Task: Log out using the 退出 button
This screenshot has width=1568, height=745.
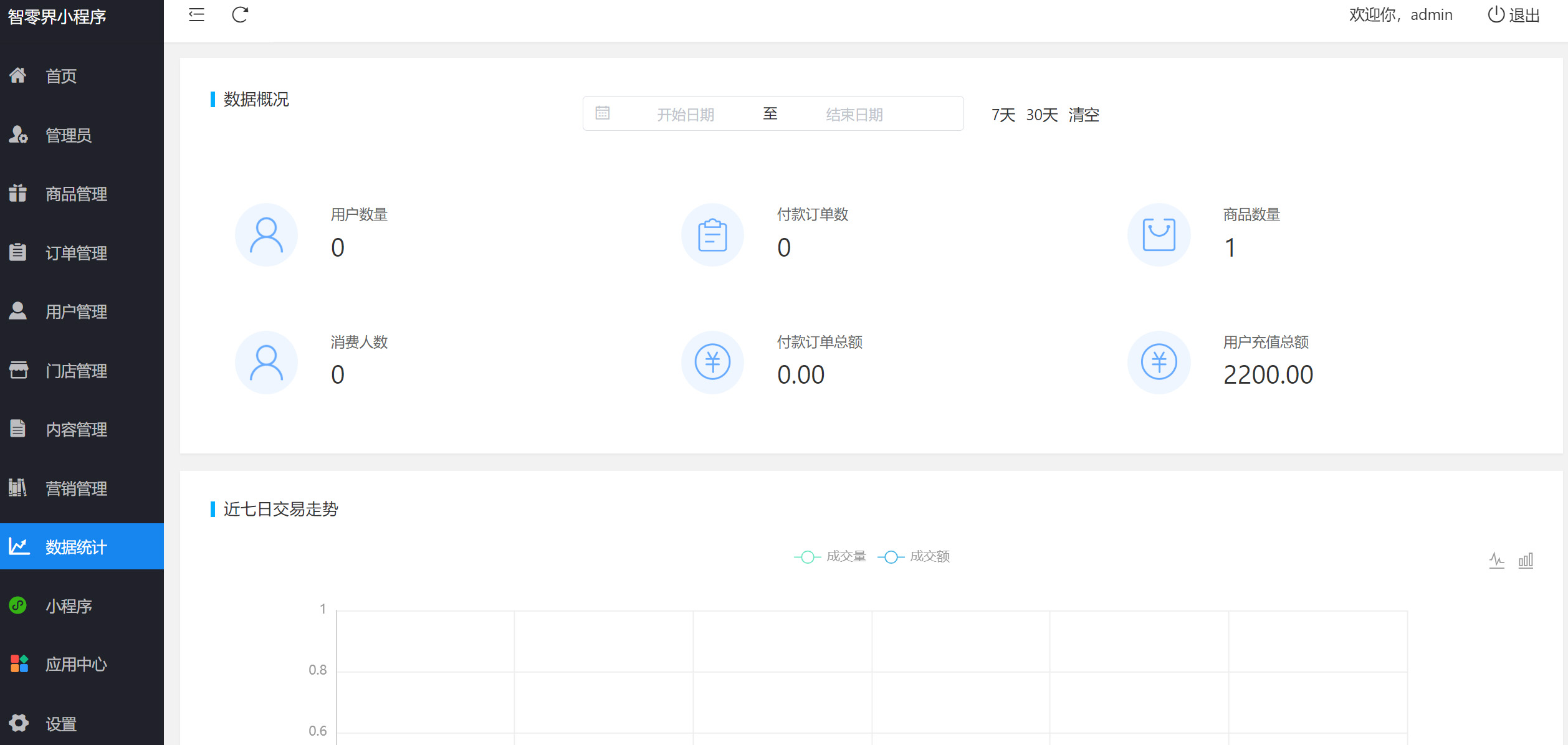Action: pos(1514,15)
